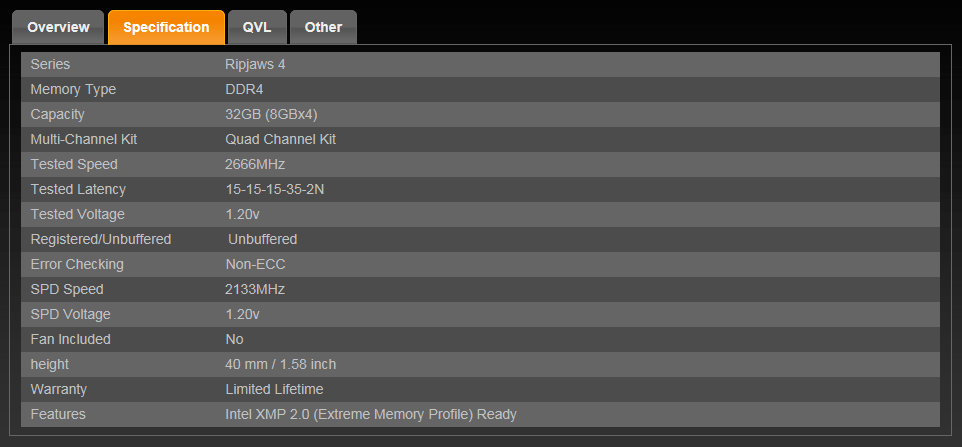Click the height value 40 mm / 1.58 inch
This screenshot has height=447, width=962.
tap(281, 364)
